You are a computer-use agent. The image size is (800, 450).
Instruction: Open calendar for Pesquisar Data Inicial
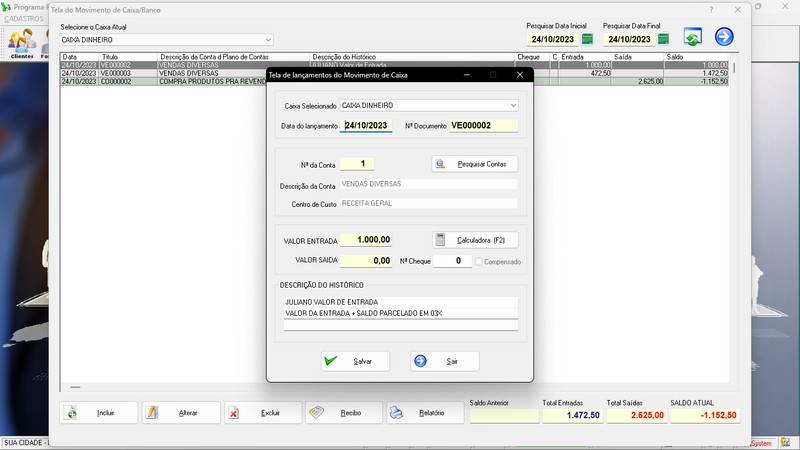[588, 39]
